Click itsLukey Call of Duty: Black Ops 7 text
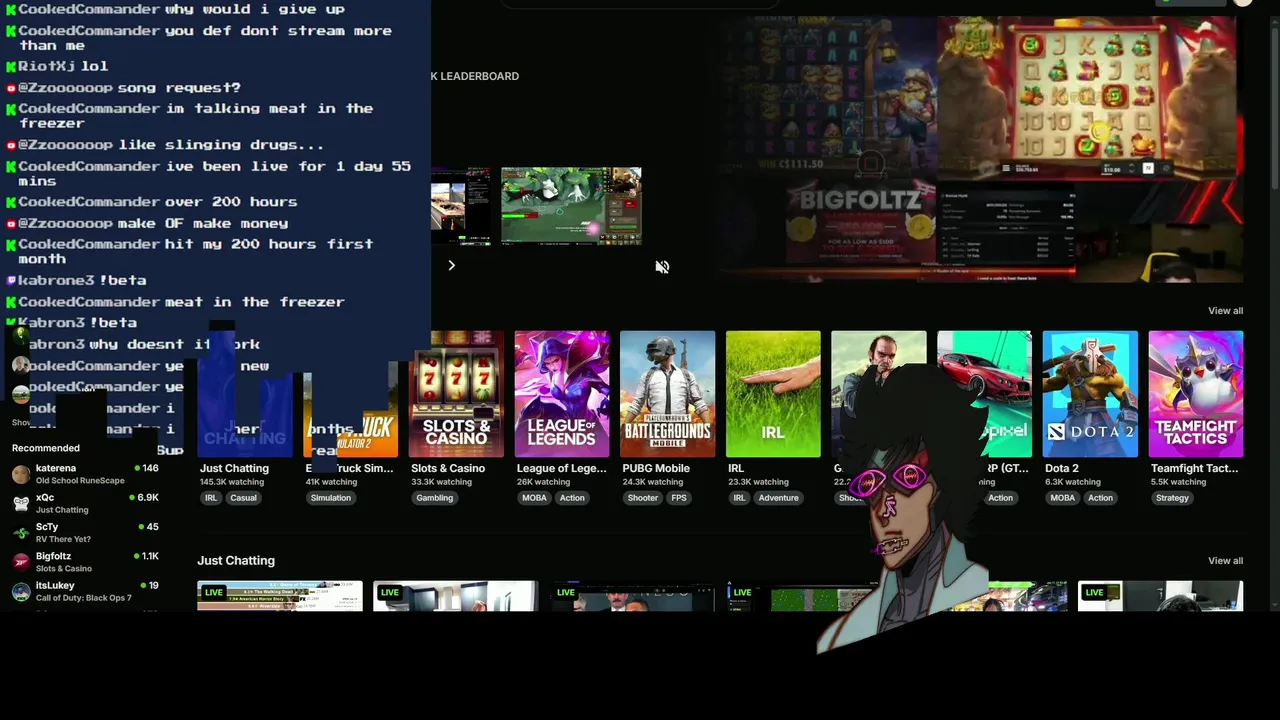 pyautogui.click(x=84, y=598)
